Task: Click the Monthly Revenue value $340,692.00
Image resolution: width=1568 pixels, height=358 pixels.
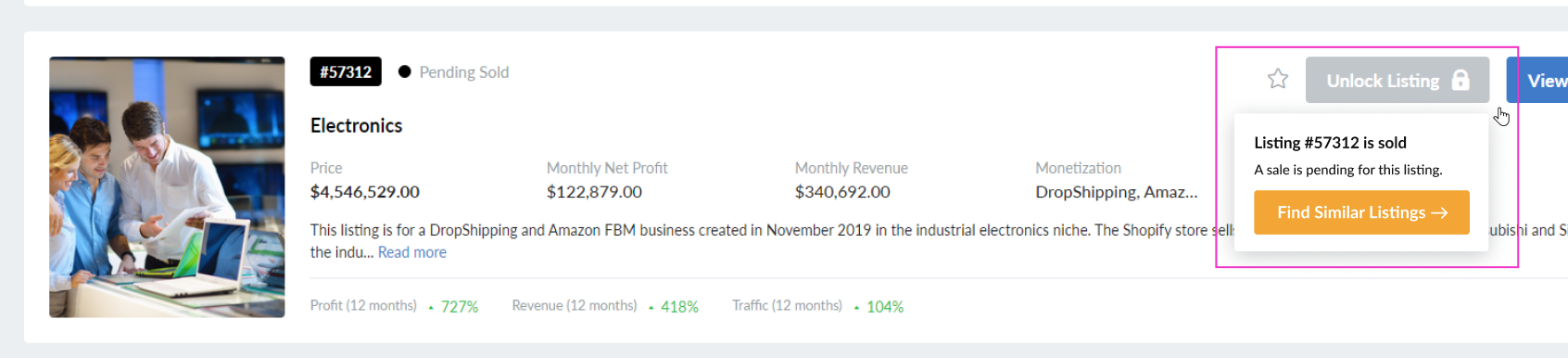Action: 842,192
